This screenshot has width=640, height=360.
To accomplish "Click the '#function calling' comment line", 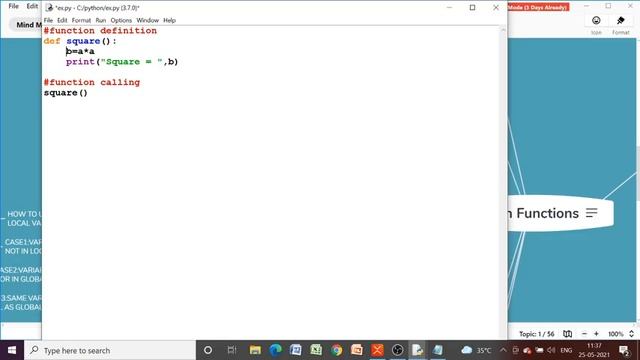I will (92, 82).
